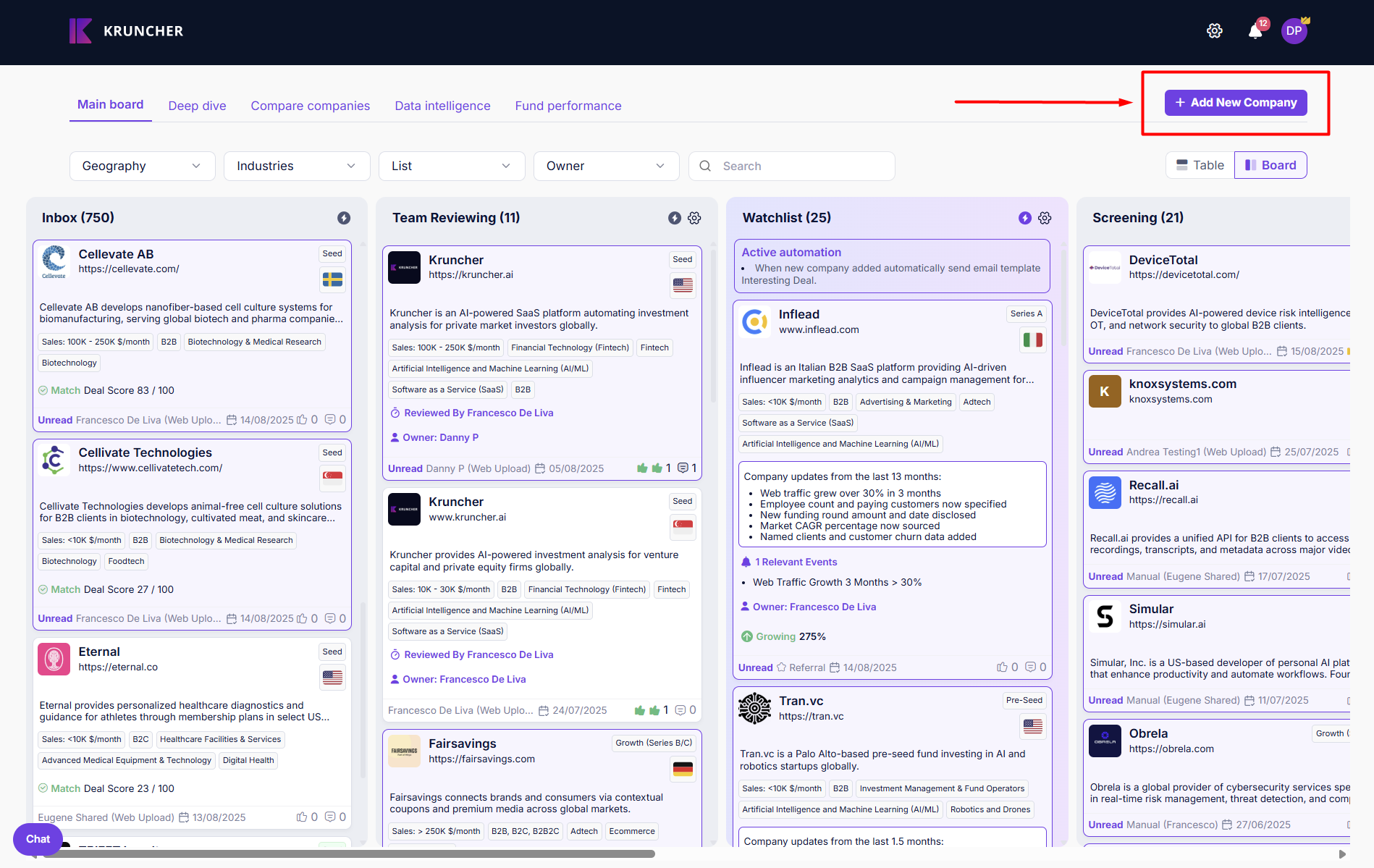Click the scroll right arrow at the bottom
The image size is (1374, 868).
(x=1342, y=854)
